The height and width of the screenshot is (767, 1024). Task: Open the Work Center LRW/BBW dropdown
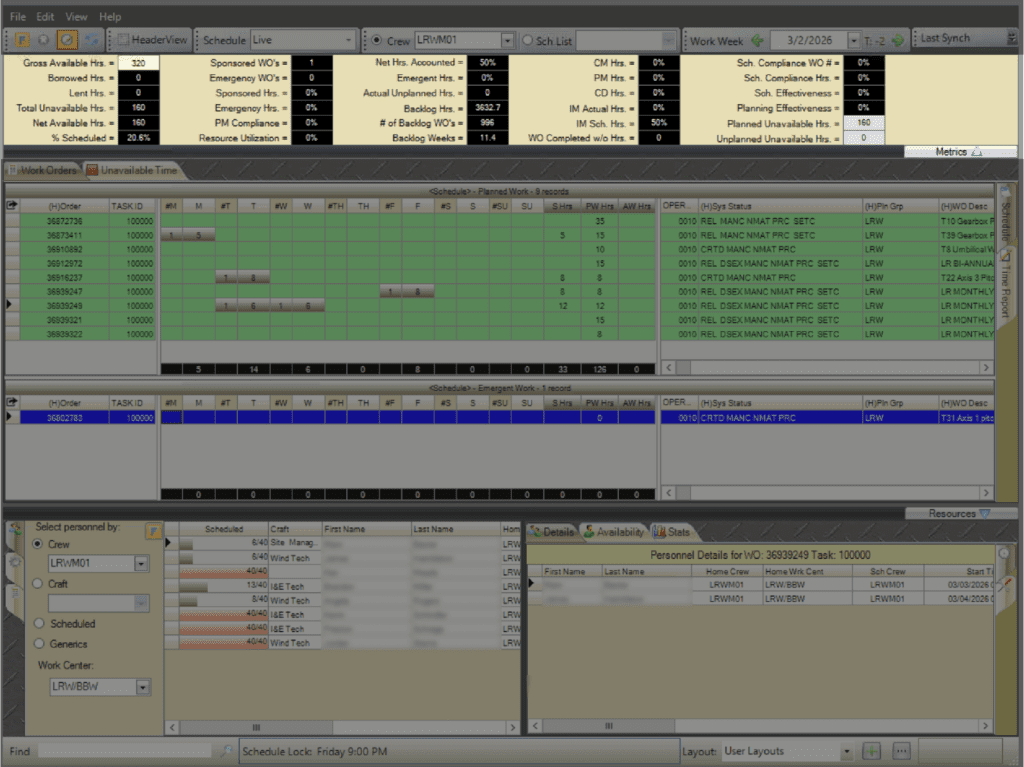pos(142,687)
